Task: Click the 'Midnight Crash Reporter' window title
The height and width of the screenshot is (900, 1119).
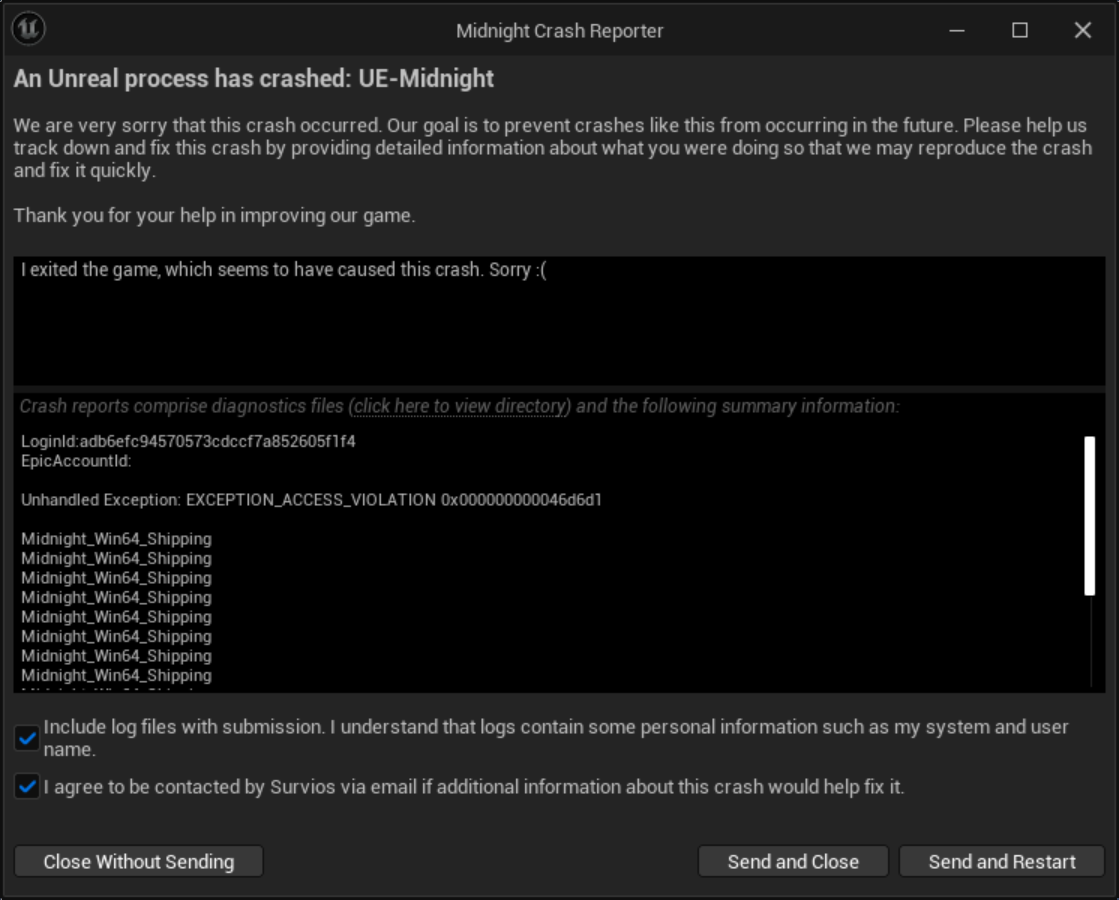Action: pos(559,30)
